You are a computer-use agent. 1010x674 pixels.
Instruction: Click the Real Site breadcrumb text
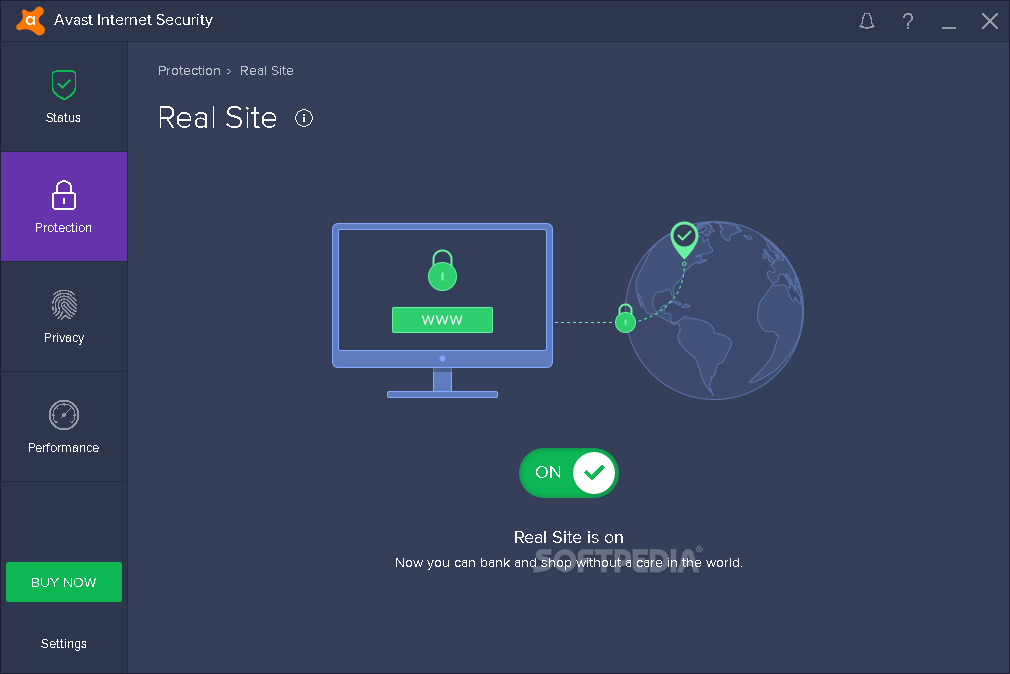267,71
